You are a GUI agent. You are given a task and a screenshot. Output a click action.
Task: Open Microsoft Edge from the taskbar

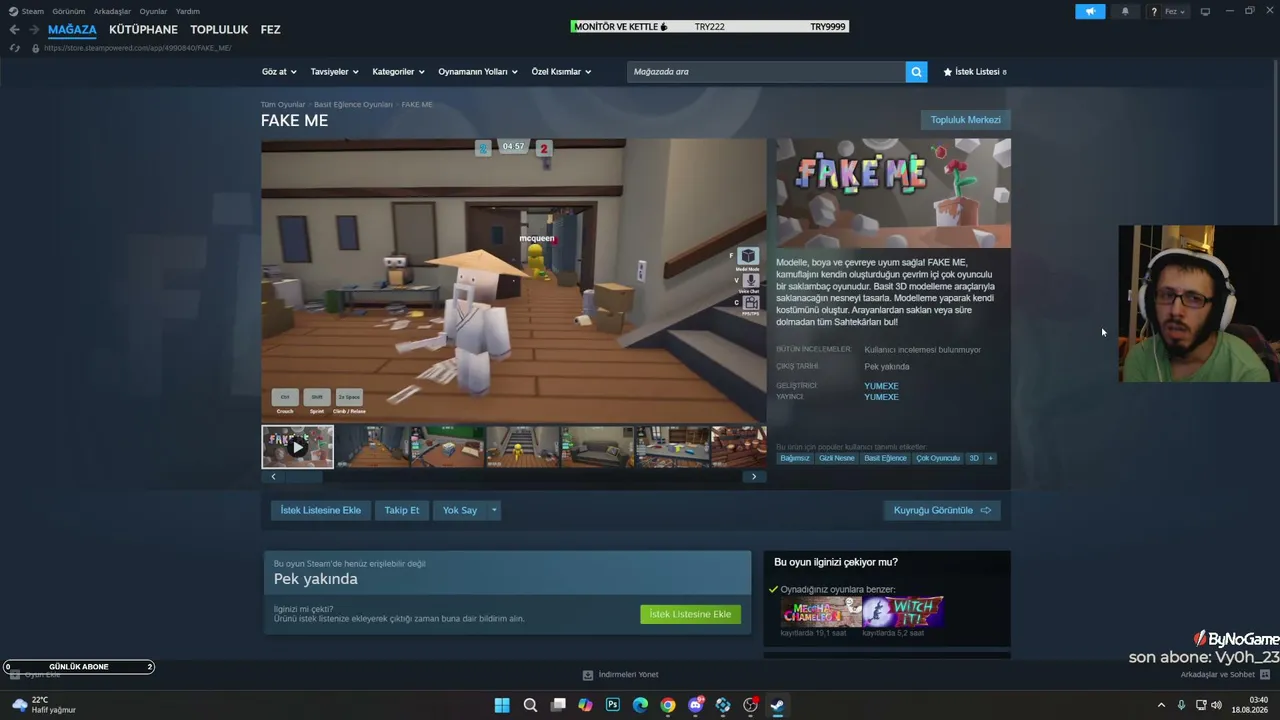pyautogui.click(x=640, y=705)
